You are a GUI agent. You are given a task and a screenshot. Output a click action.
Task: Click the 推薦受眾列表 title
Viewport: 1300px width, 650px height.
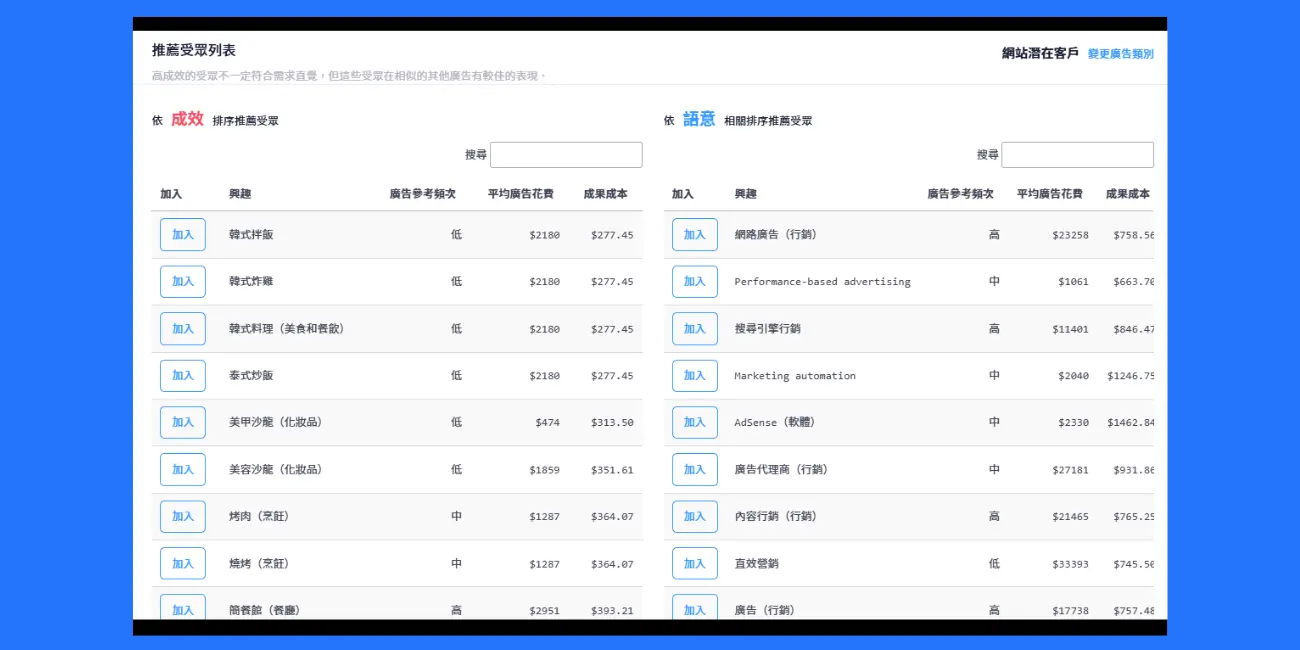click(194, 50)
